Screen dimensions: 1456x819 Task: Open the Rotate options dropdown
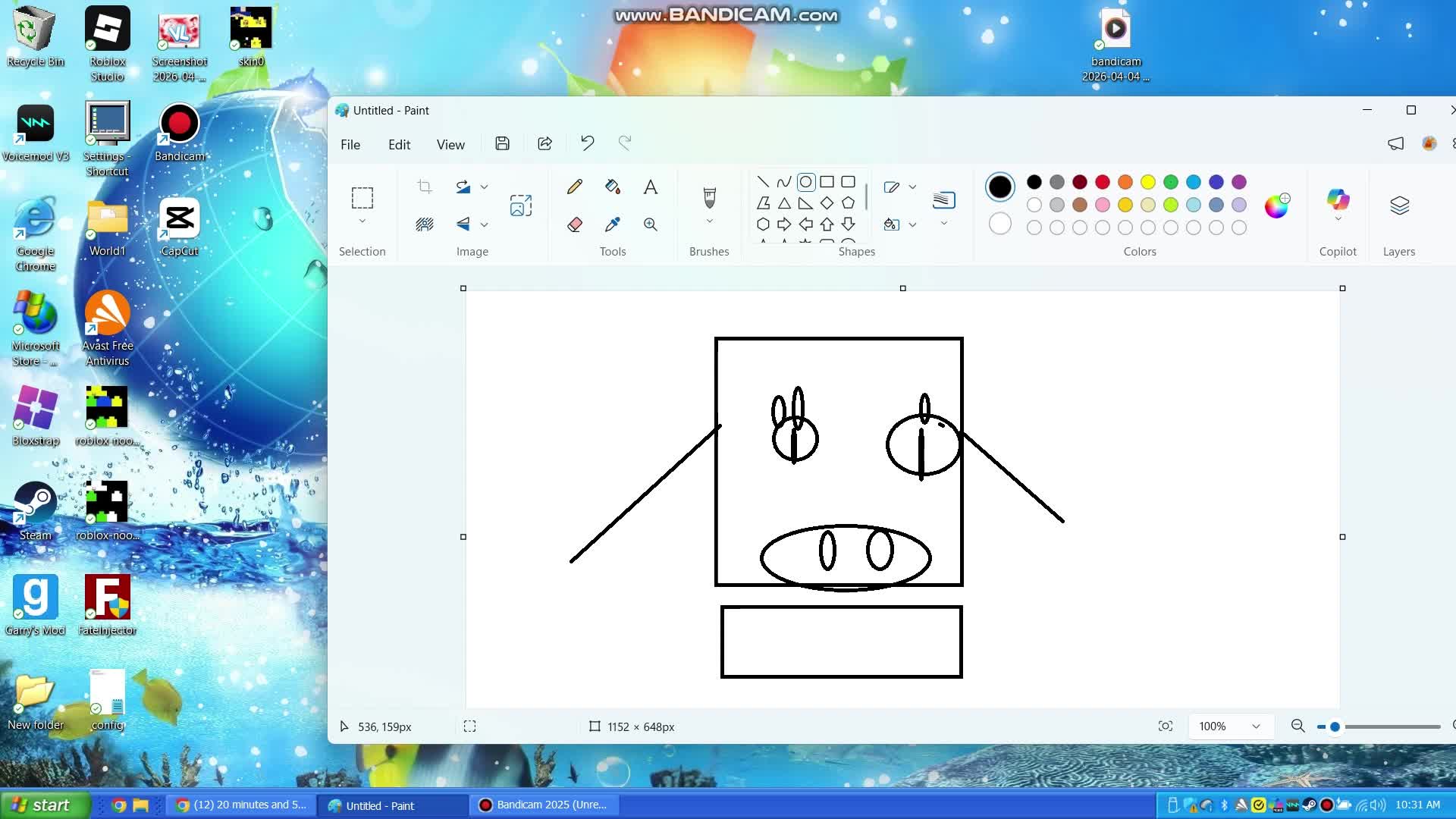[484, 187]
